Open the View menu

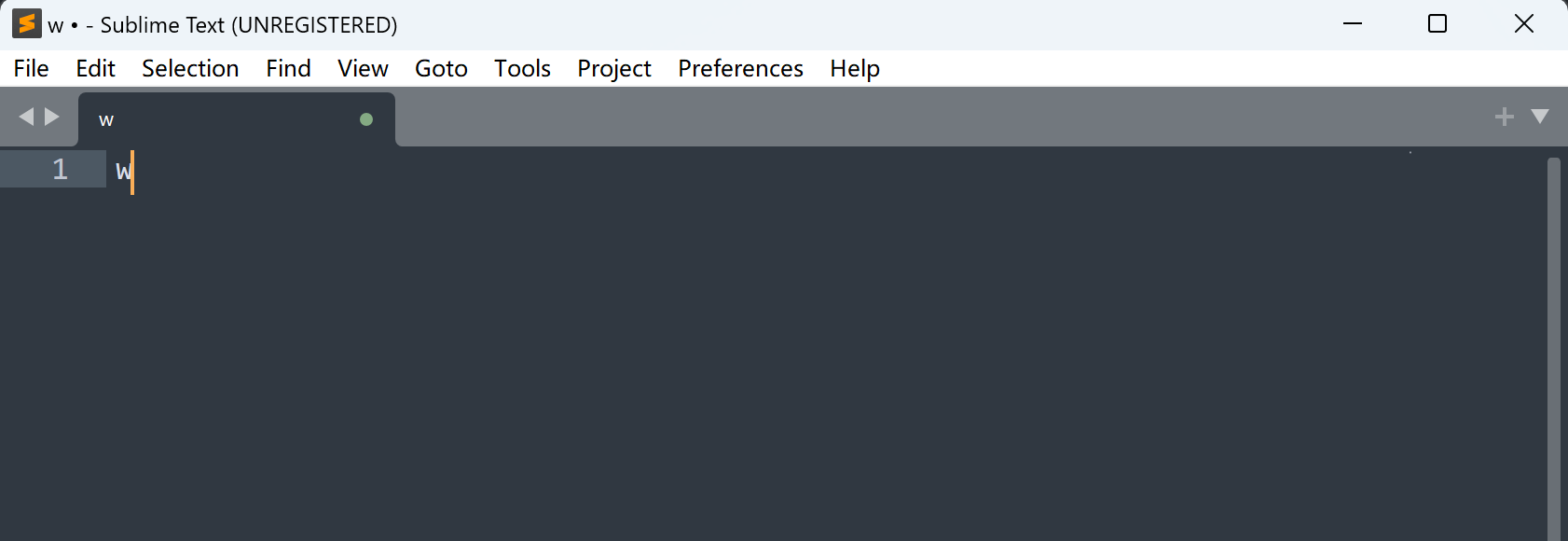click(x=362, y=68)
